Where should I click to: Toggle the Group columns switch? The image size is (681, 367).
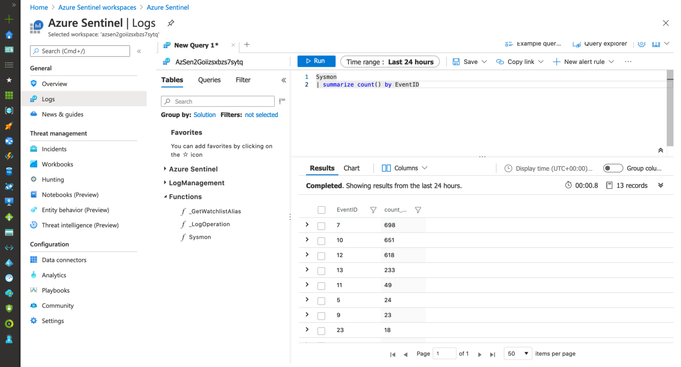pos(613,168)
